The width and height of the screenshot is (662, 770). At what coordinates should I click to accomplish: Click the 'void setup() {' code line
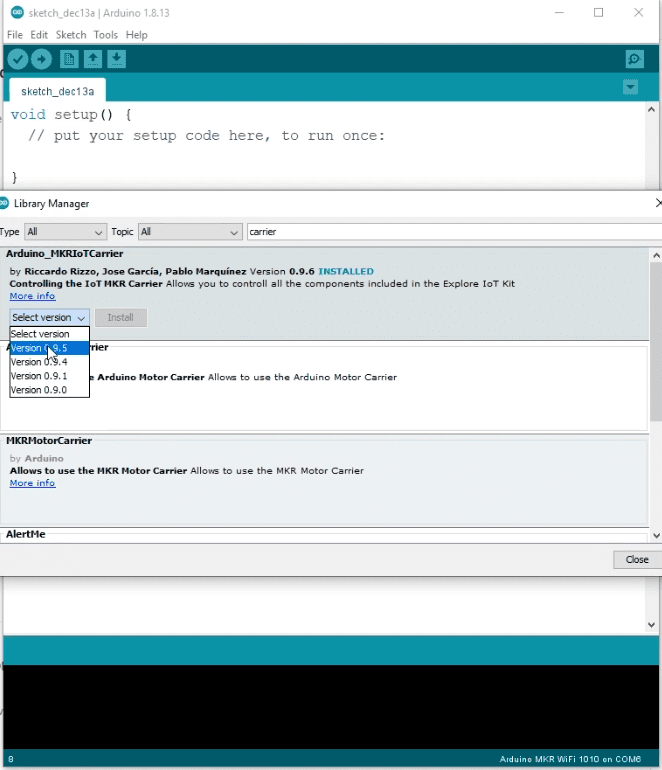click(71, 114)
